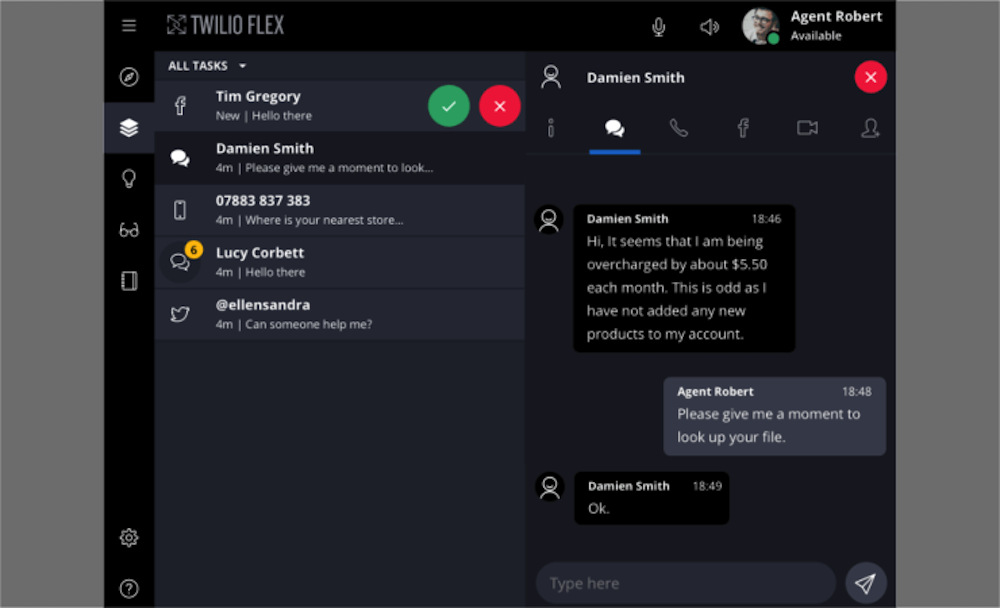Select the layers tasks icon in sidebar
Screen dimensions: 1000x608
(129, 128)
